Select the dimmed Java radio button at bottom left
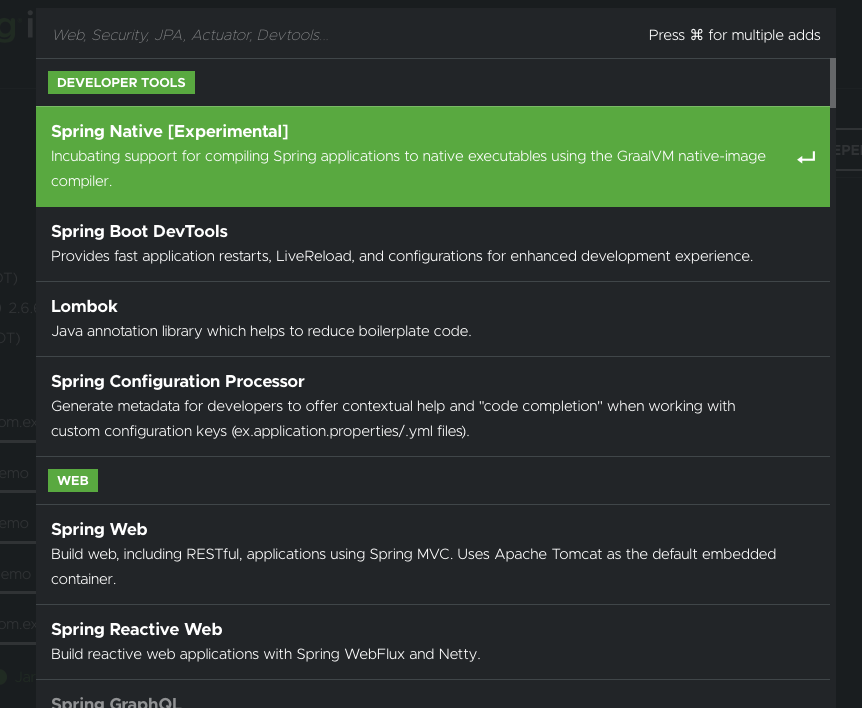Screen dimensions: 862x708 point(5,677)
